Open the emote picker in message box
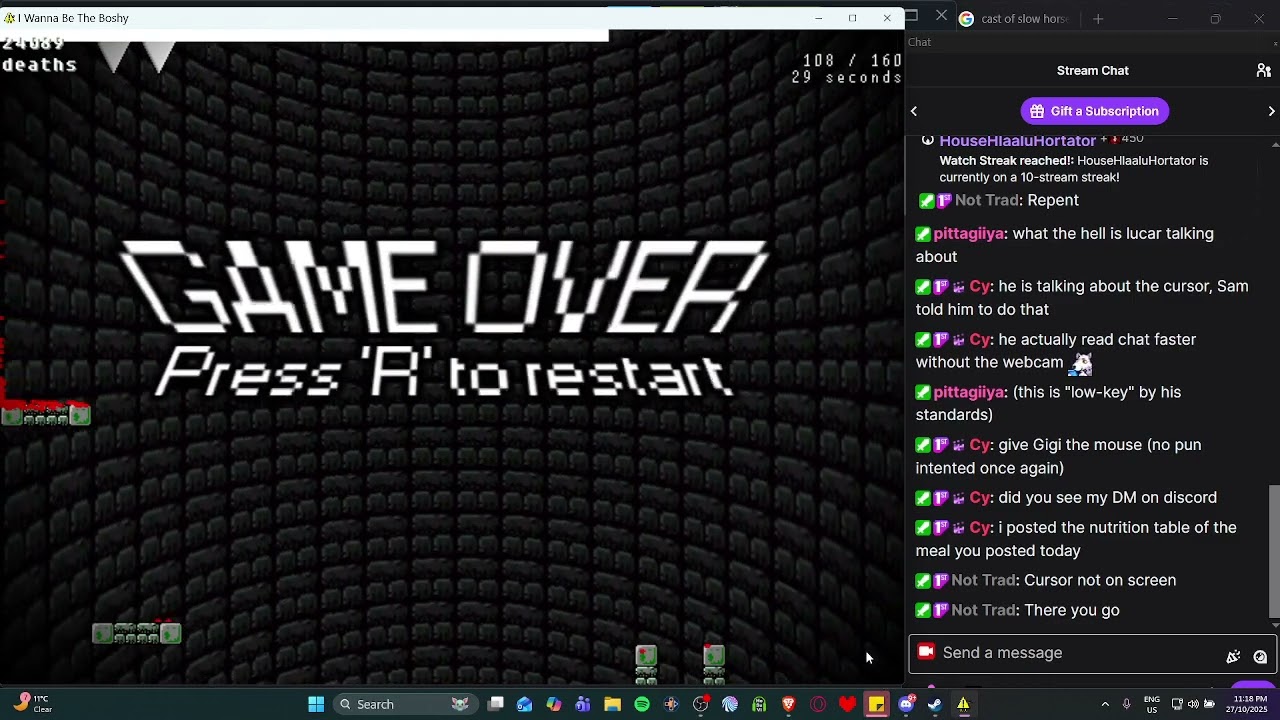Viewport: 1280px width, 720px height. (x=1233, y=657)
